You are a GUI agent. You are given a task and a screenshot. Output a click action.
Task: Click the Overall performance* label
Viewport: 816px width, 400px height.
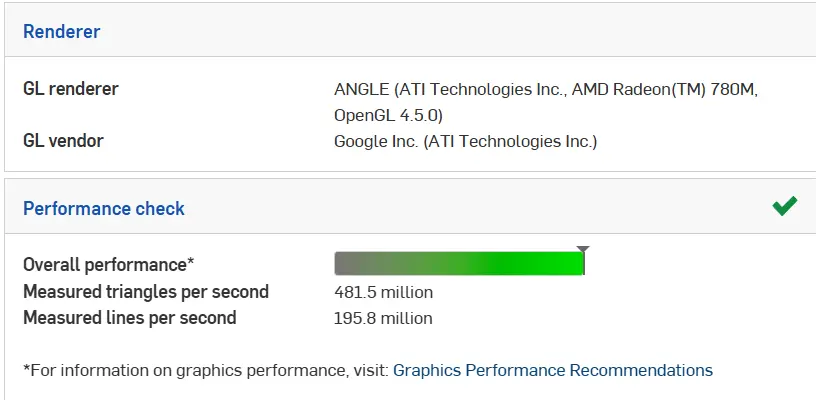[108, 264]
